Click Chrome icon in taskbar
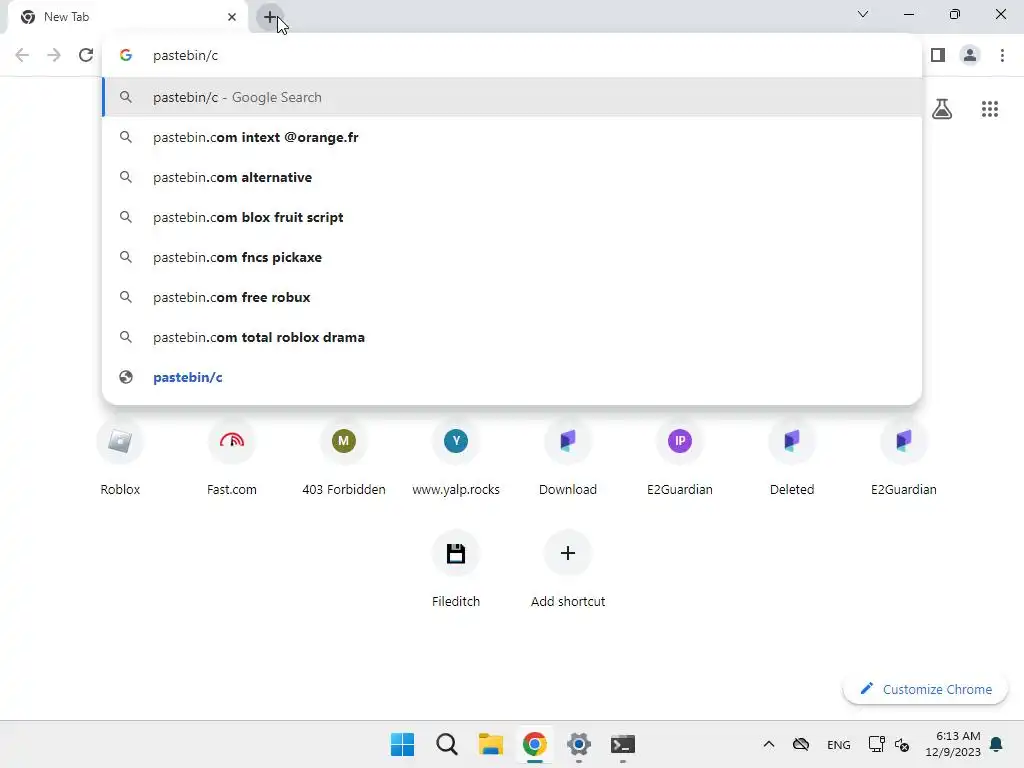Viewport: 1024px width, 768px height. [534, 744]
